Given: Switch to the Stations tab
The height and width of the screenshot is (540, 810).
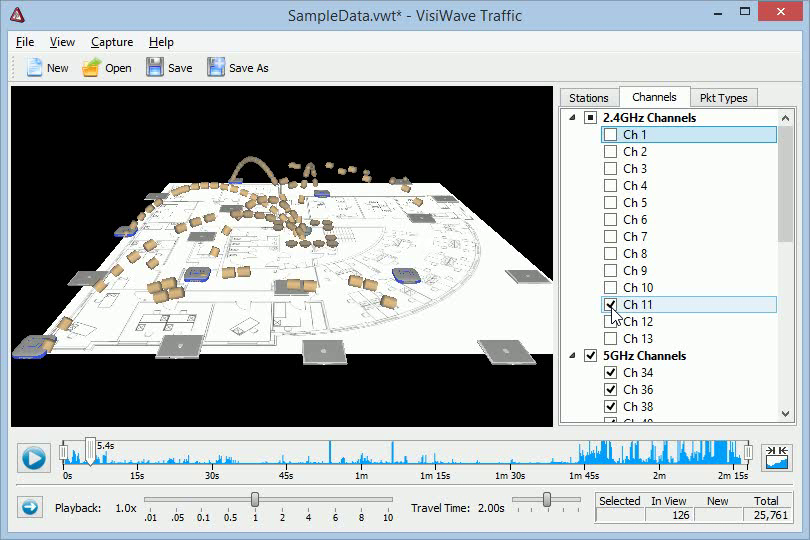Looking at the screenshot, I should click(589, 98).
